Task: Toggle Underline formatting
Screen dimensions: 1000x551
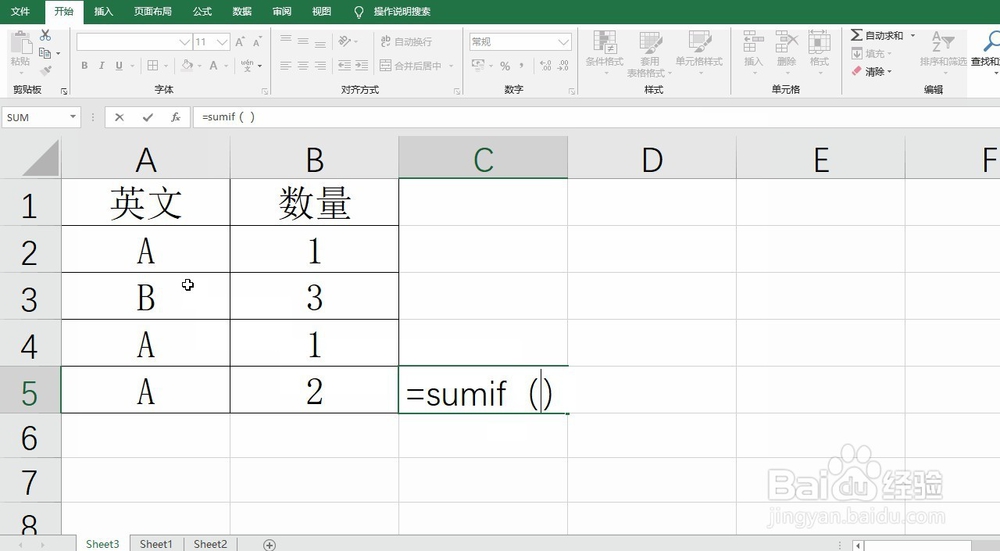Action: click(x=119, y=65)
